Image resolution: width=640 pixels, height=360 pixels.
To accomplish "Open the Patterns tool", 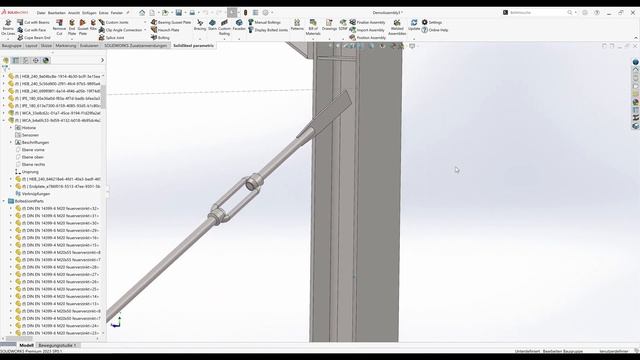I will tap(297, 25).
